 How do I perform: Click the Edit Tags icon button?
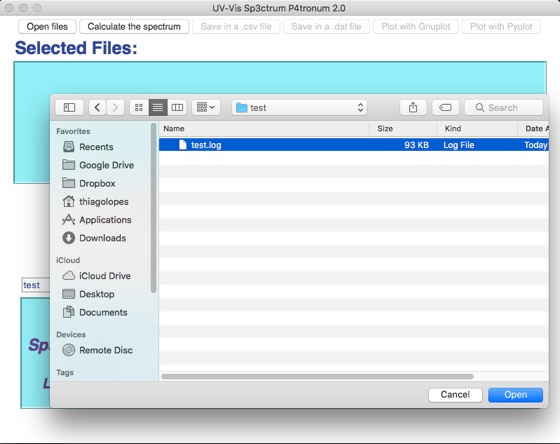pyautogui.click(x=445, y=108)
